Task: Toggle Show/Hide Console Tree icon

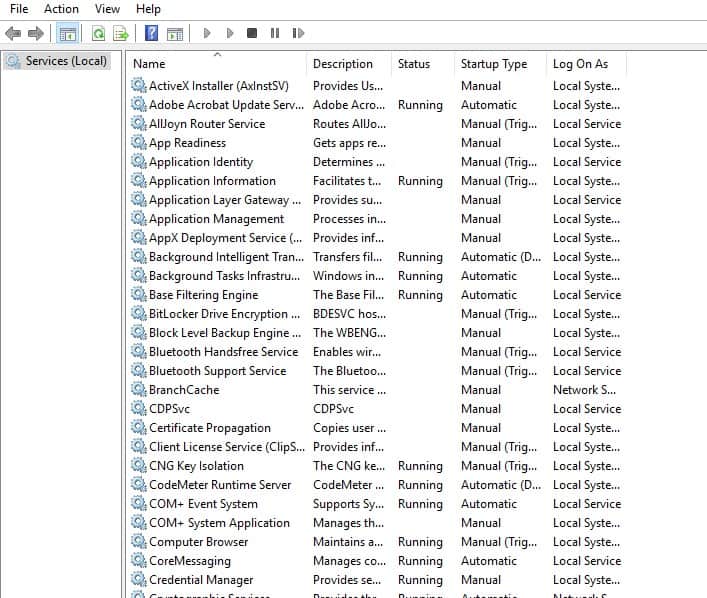Action: click(x=68, y=33)
